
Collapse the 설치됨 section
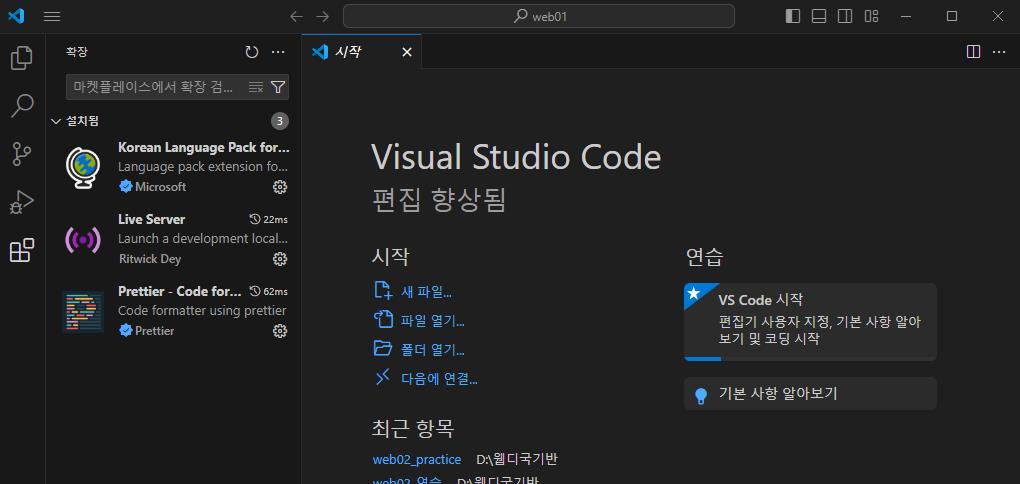coord(55,121)
